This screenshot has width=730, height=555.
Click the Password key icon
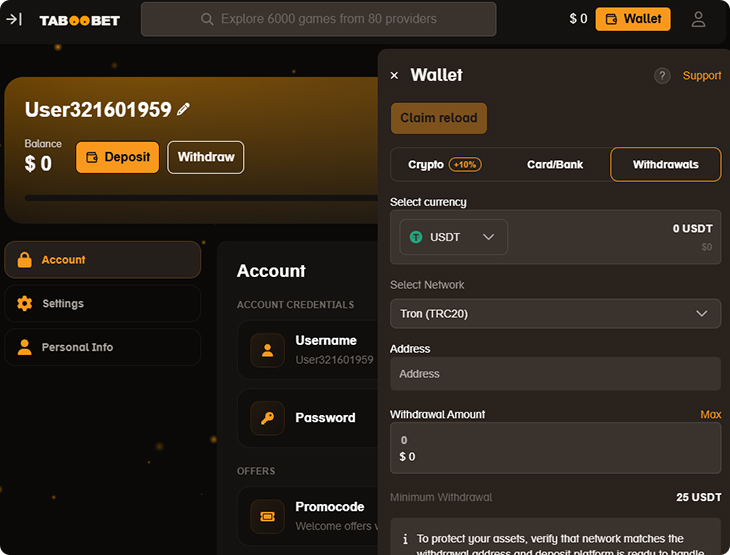tap(267, 418)
